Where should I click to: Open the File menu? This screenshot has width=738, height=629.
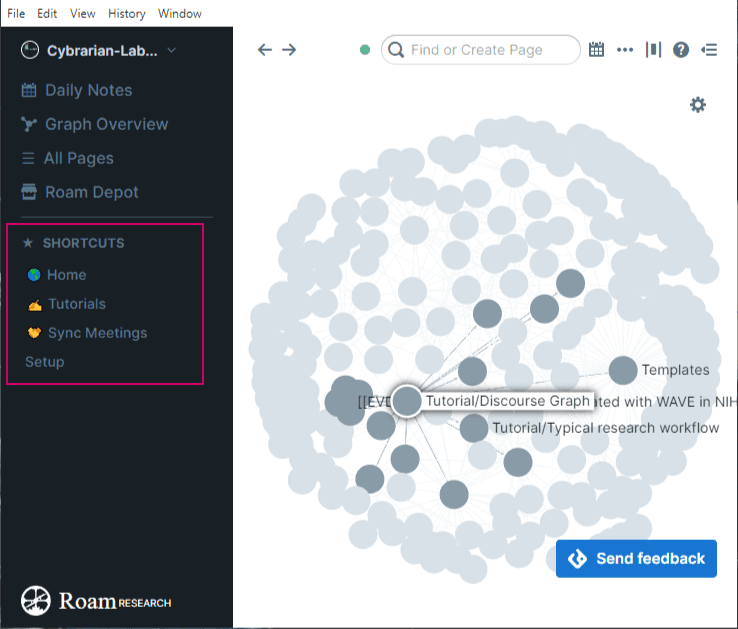(x=16, y=13)
